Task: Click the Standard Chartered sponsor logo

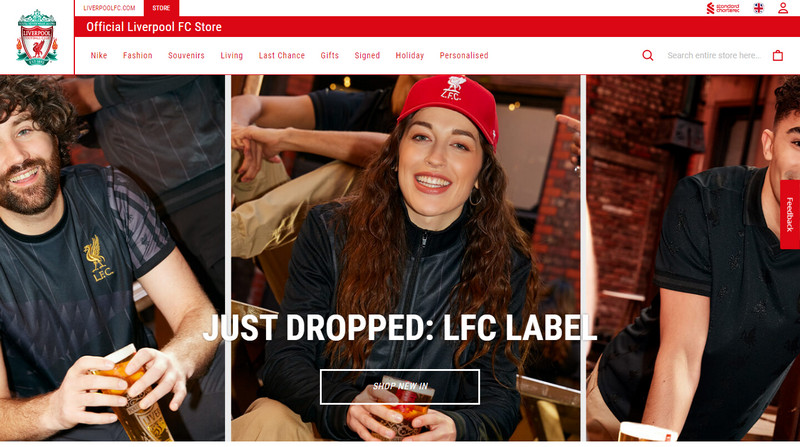Action: (x=723, y=8)
